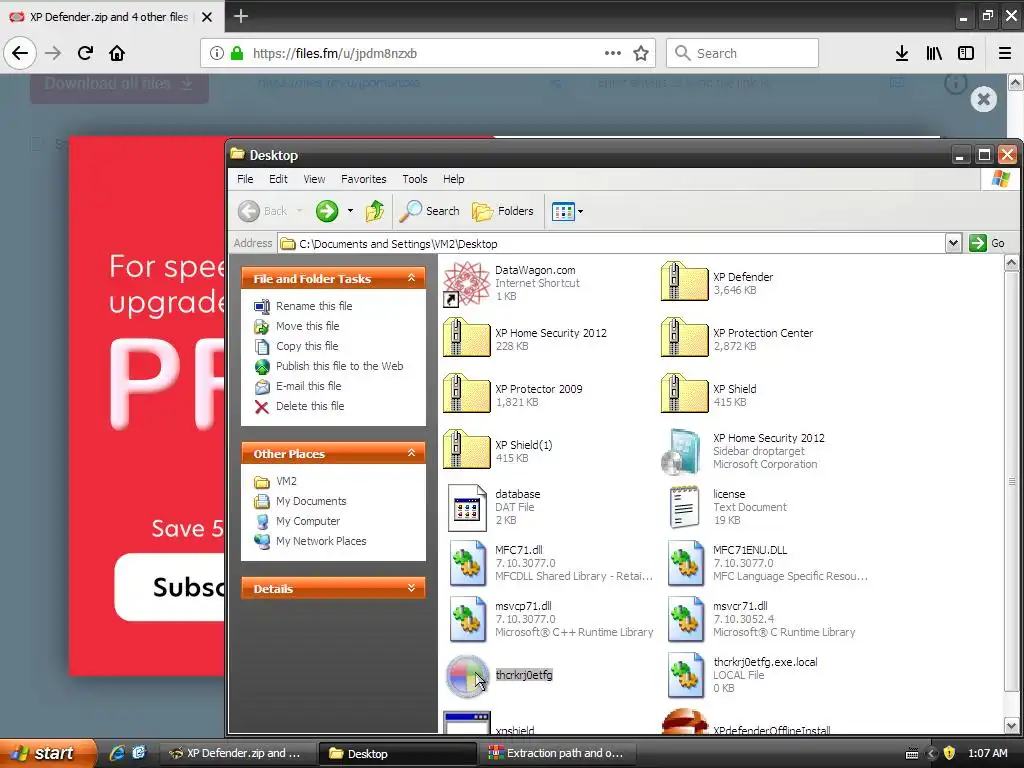Bookmark the page with the star icon
The image size is (1024, 768).
pos(641,53)
